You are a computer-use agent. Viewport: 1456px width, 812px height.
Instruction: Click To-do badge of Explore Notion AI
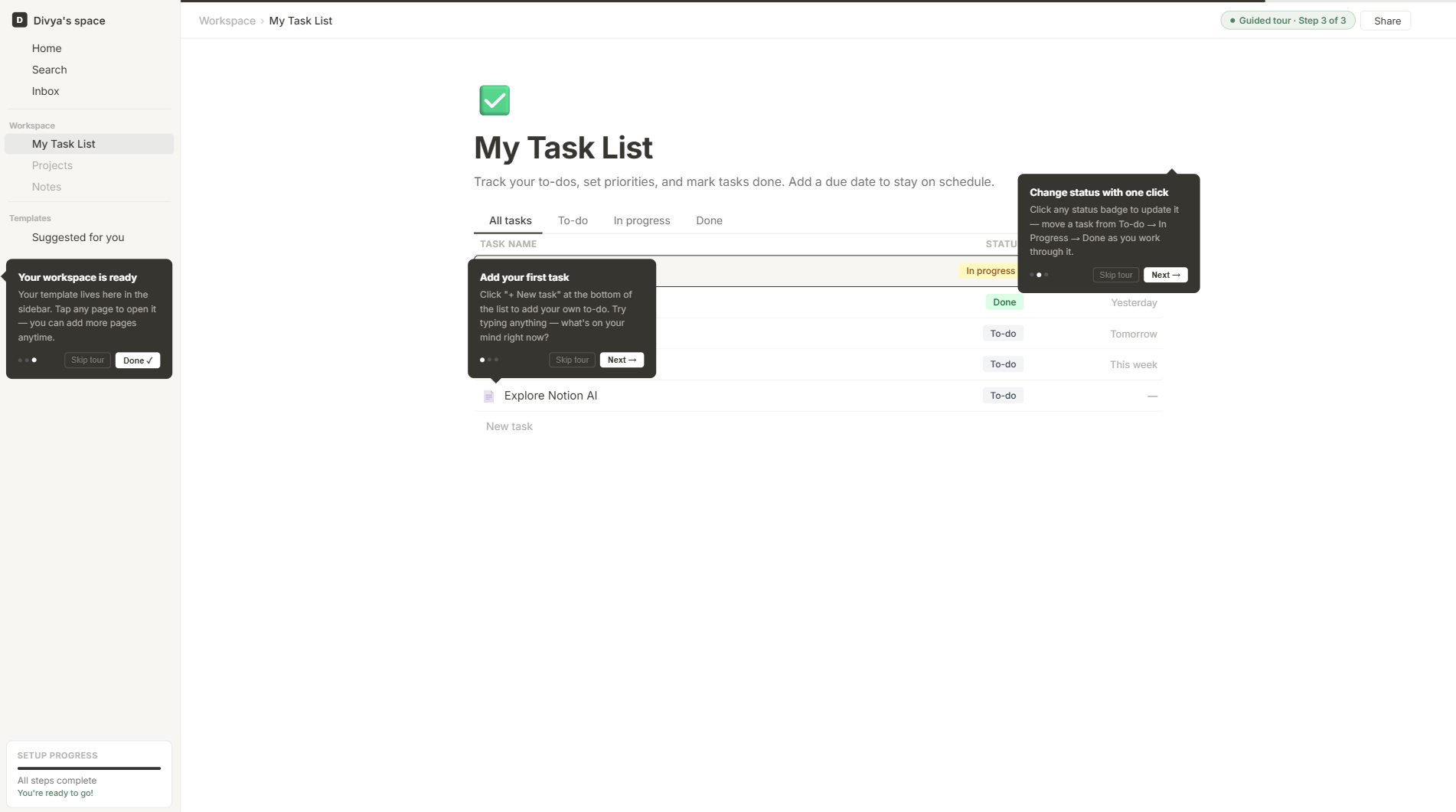[x=1003, y=396]
